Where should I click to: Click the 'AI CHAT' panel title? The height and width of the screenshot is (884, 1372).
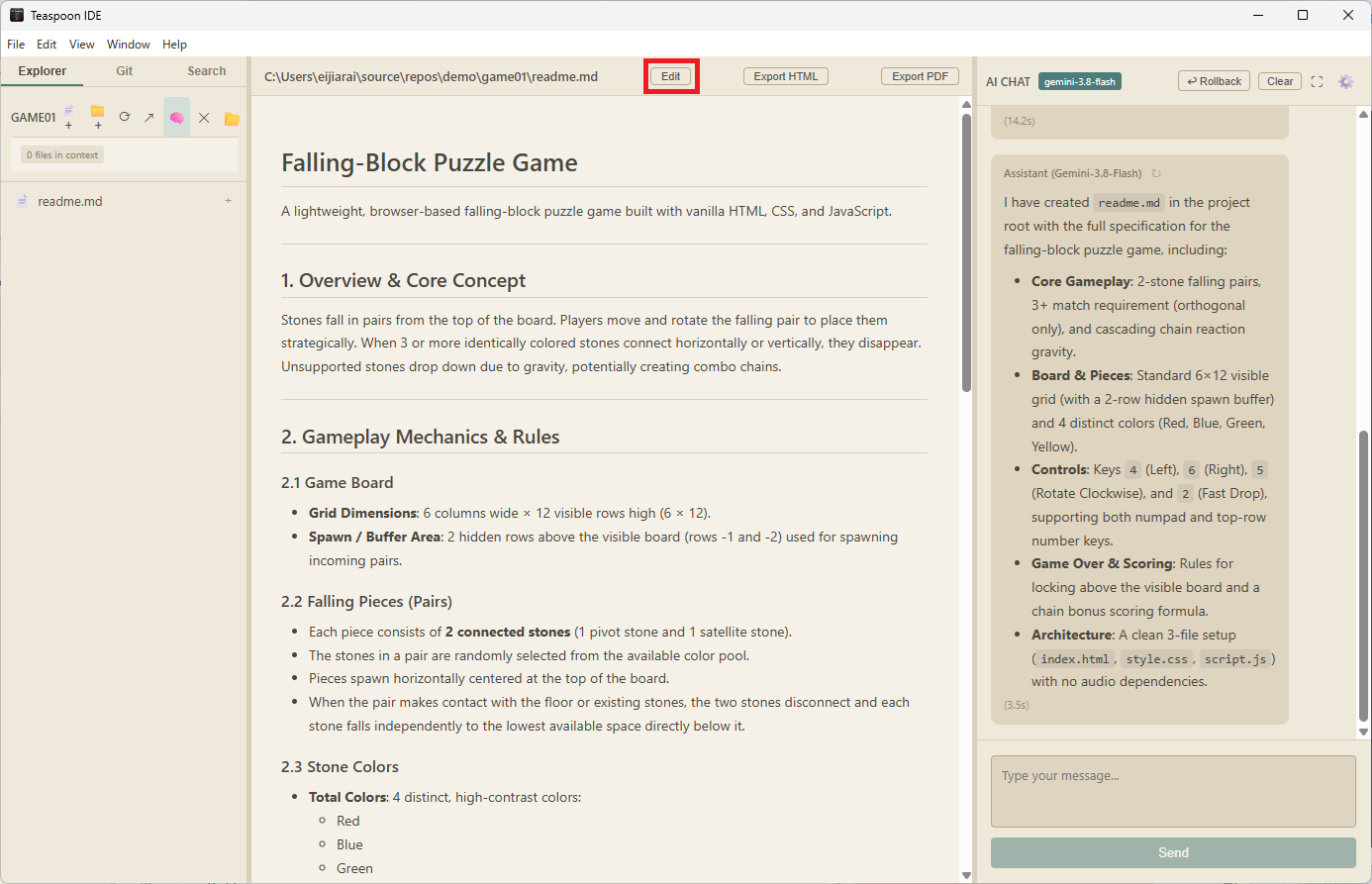coord(1008,82)
